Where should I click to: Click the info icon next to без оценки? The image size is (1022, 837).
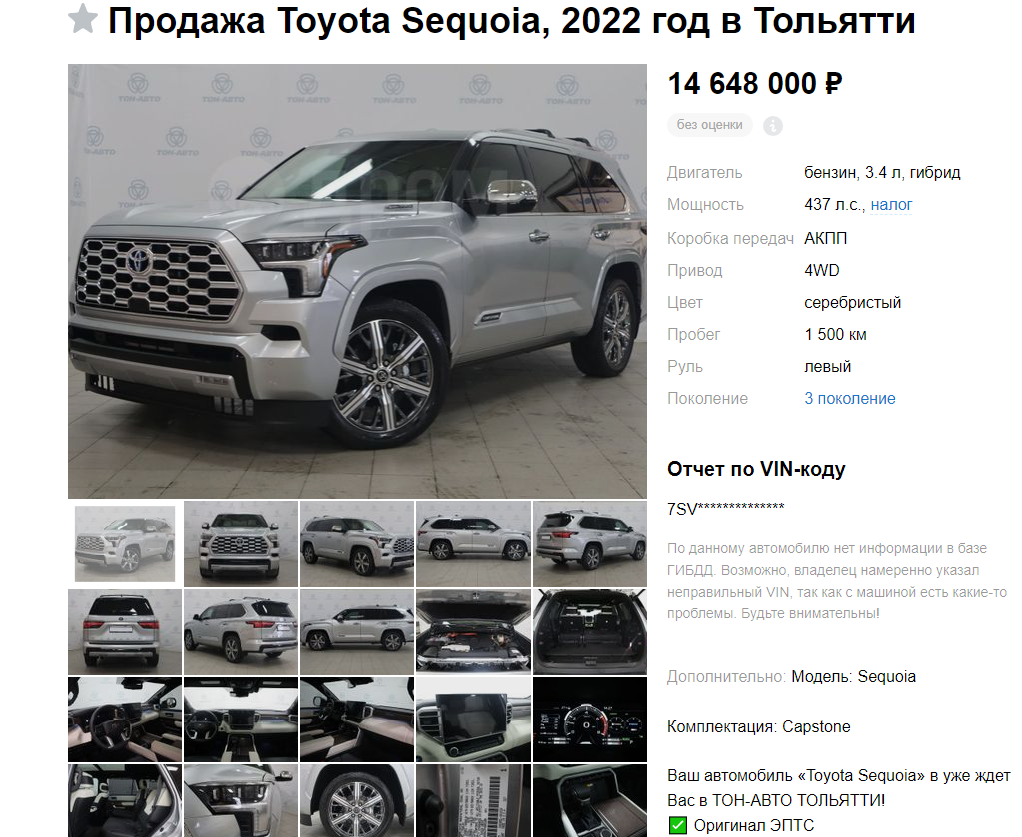tap(772, 125)
